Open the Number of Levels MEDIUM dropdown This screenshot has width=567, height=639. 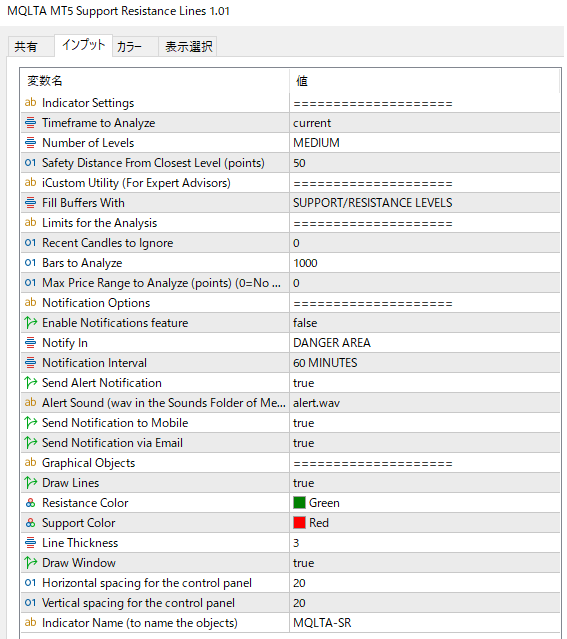[424, 143]
